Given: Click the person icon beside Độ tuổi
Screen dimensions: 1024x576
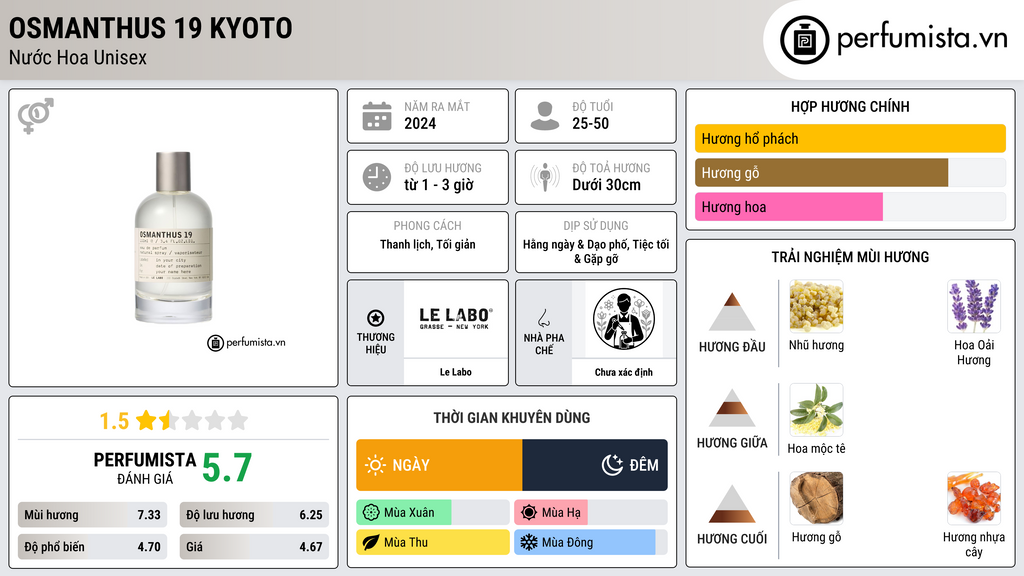Looking at the screenshot, I should tap(545, 116).
